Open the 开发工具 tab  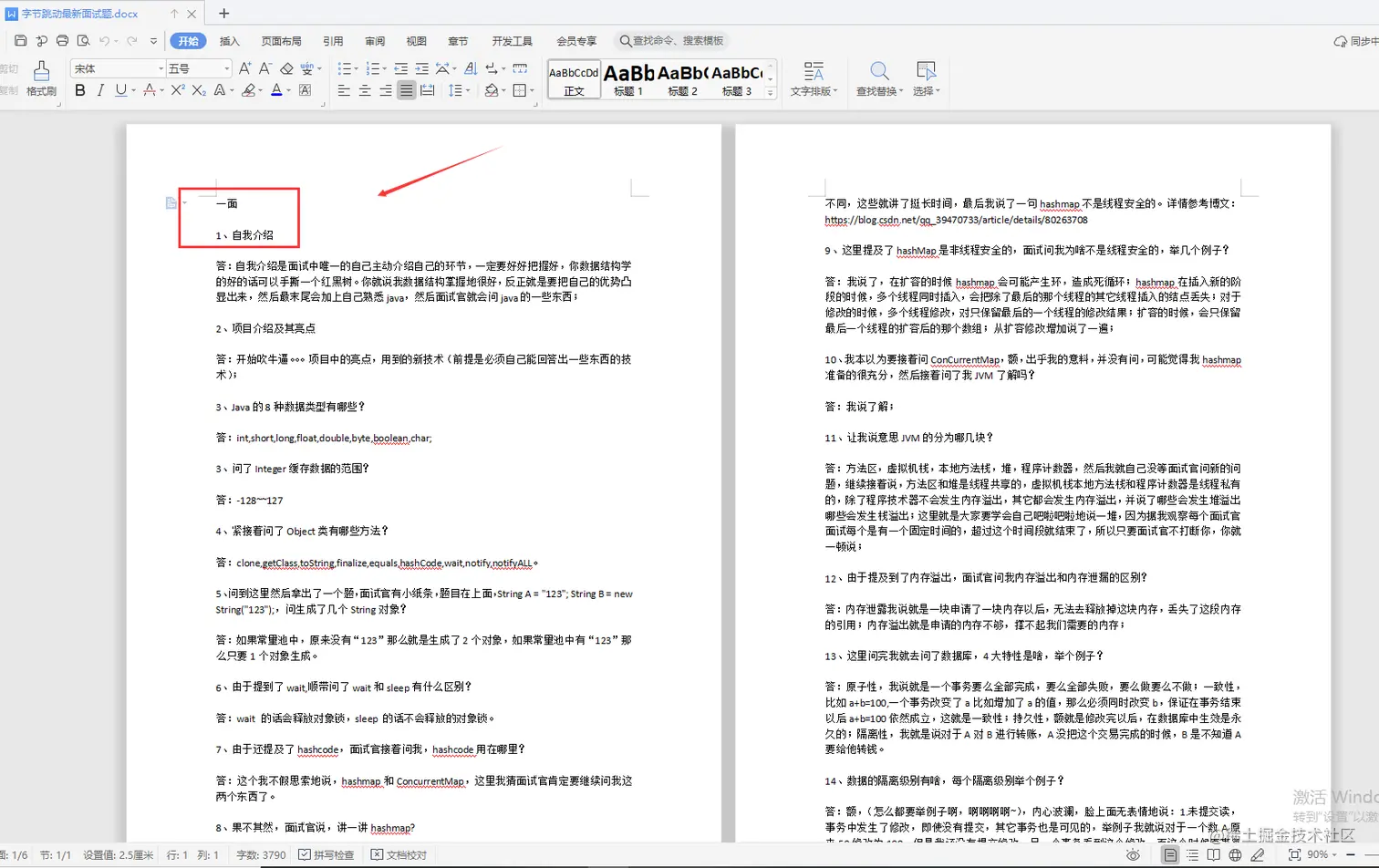[513, 41]
